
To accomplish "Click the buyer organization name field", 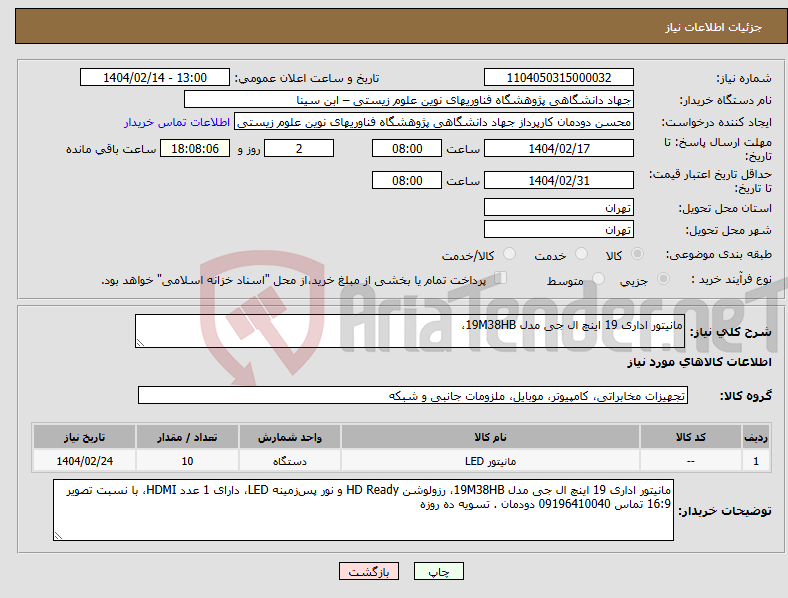I will coord(409,99).
